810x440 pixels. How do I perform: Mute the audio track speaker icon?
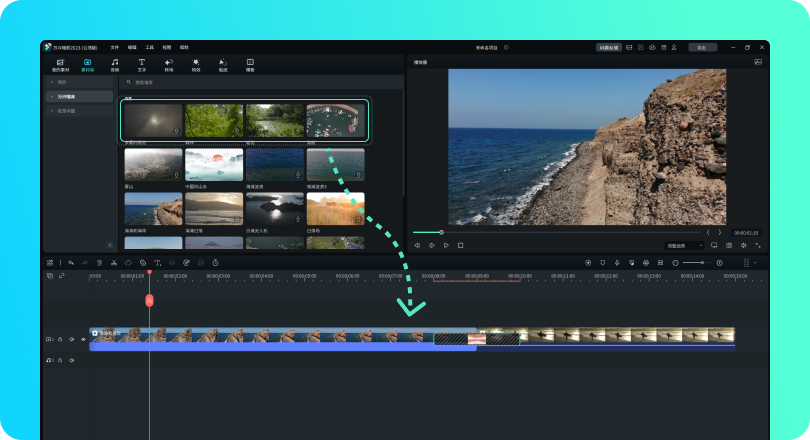[x=71, y=360]
